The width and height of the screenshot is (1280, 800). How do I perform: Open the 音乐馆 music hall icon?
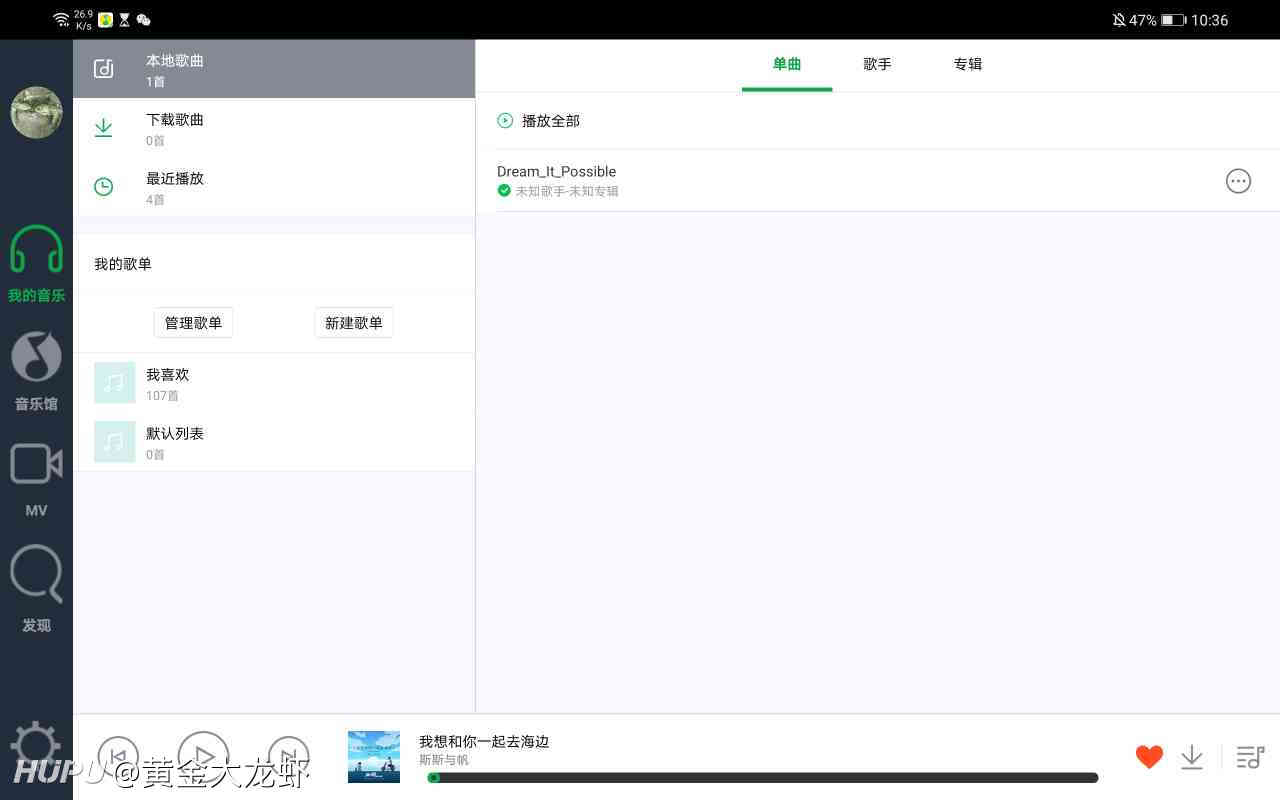tap(37, 356)
